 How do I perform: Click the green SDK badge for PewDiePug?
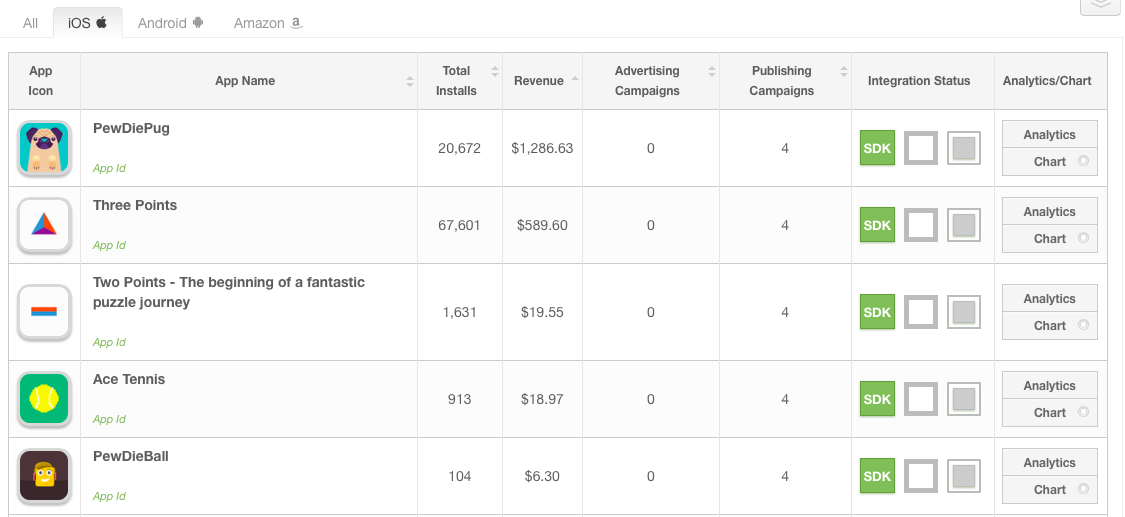pyautogui.click(x=877, y=149)
